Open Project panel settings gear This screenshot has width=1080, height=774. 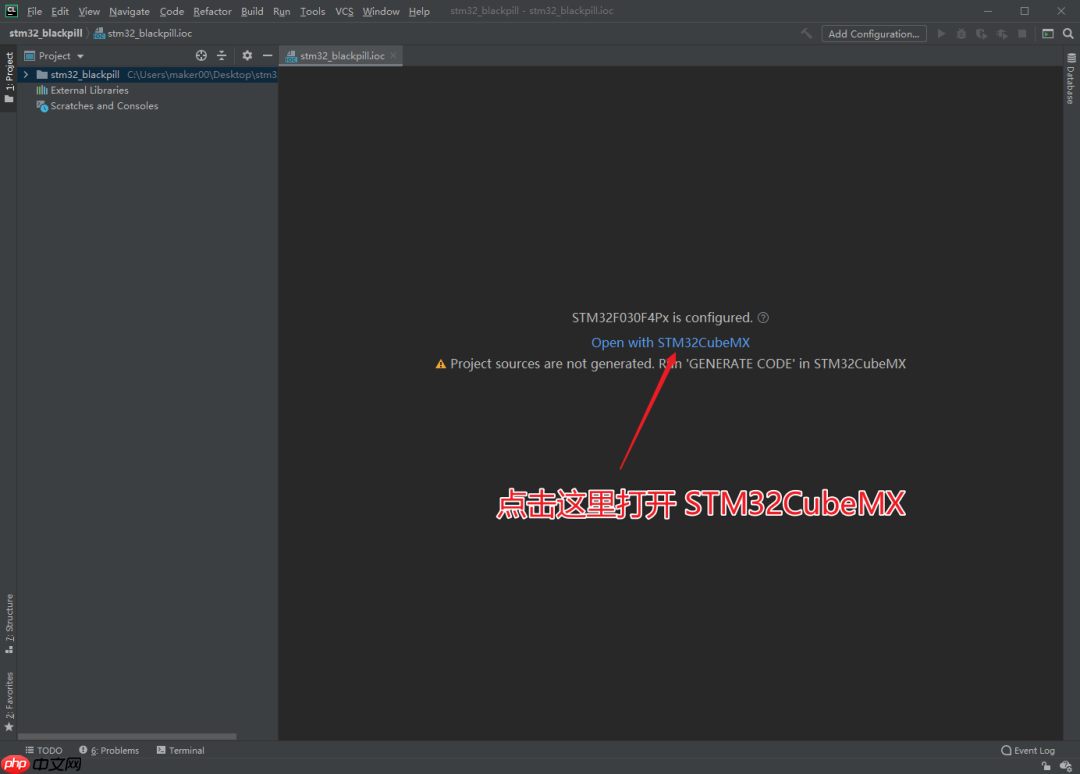tap(247, 56)
